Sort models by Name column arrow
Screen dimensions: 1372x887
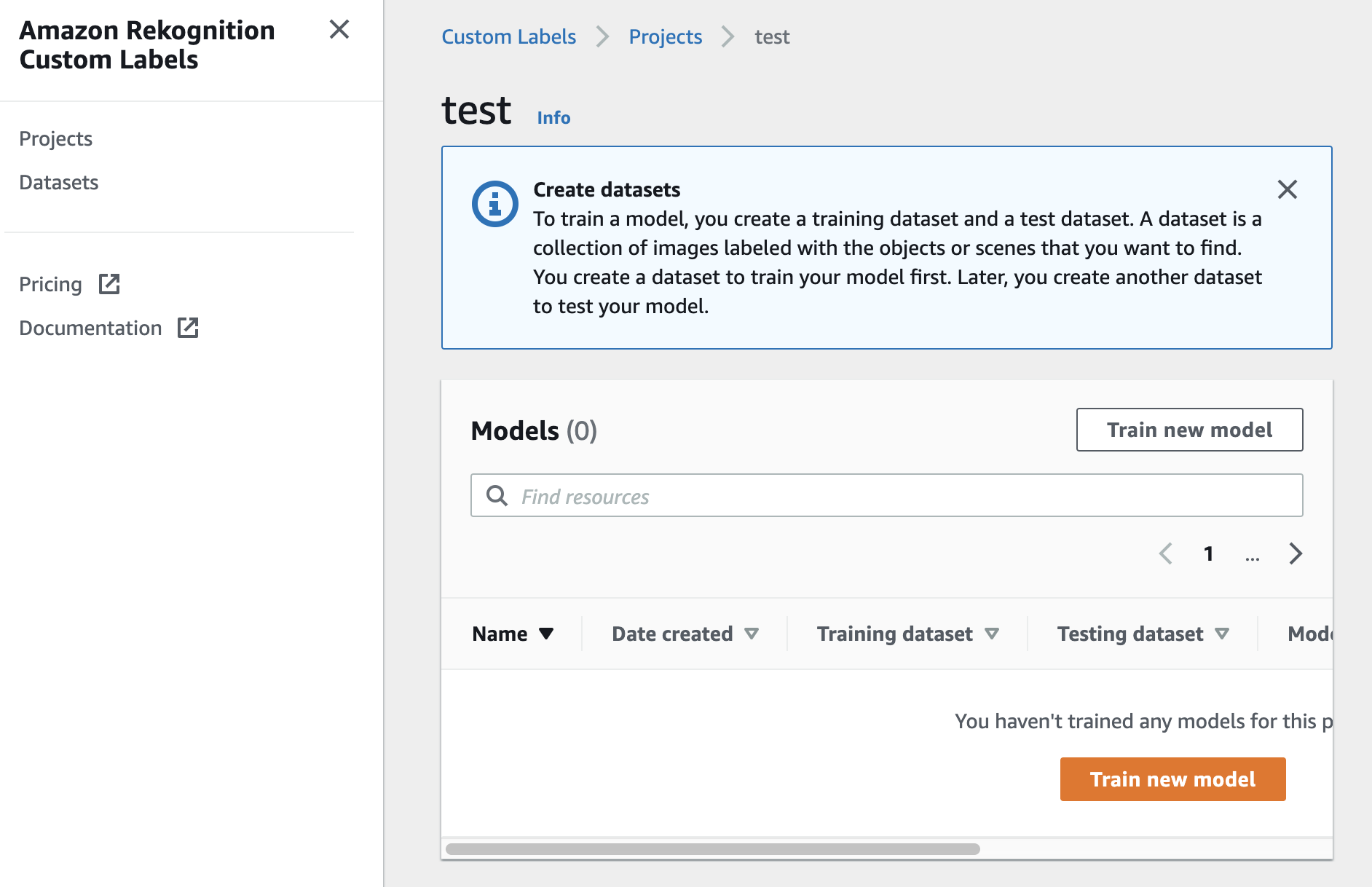pos(546,634)
